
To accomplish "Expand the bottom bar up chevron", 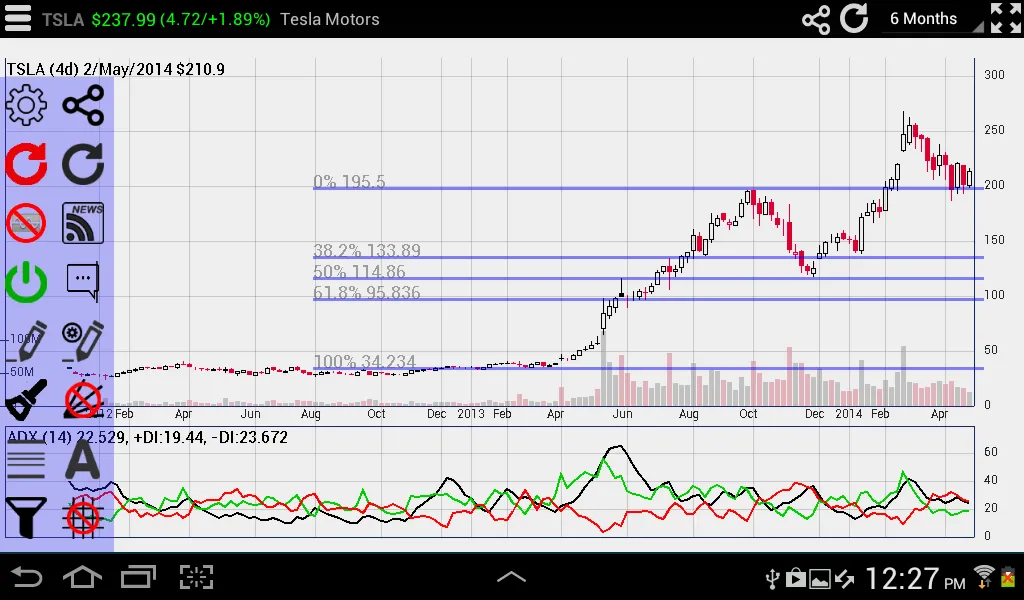I will click(x=511, y=577).
